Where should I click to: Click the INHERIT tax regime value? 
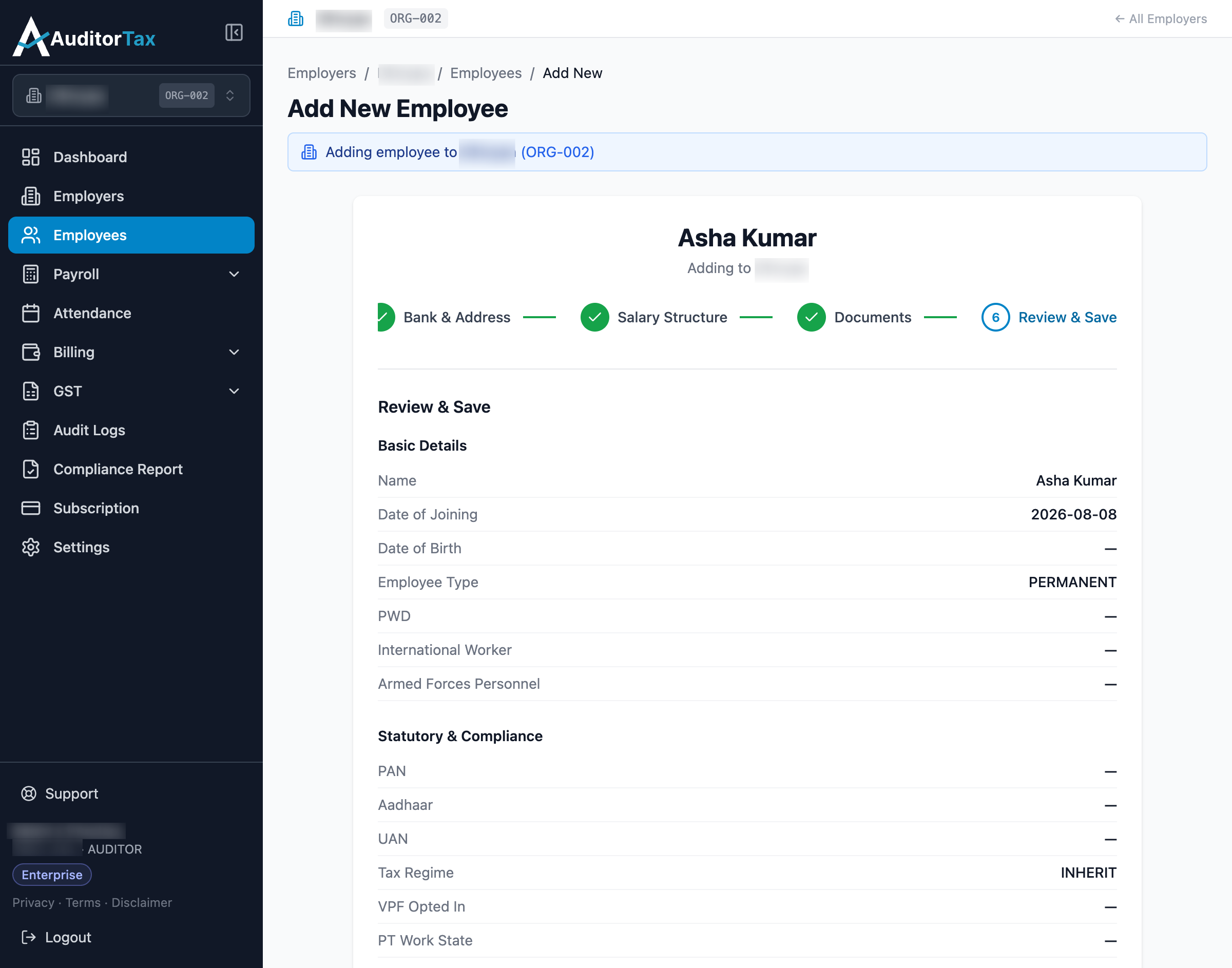(x=1088, y=873)
